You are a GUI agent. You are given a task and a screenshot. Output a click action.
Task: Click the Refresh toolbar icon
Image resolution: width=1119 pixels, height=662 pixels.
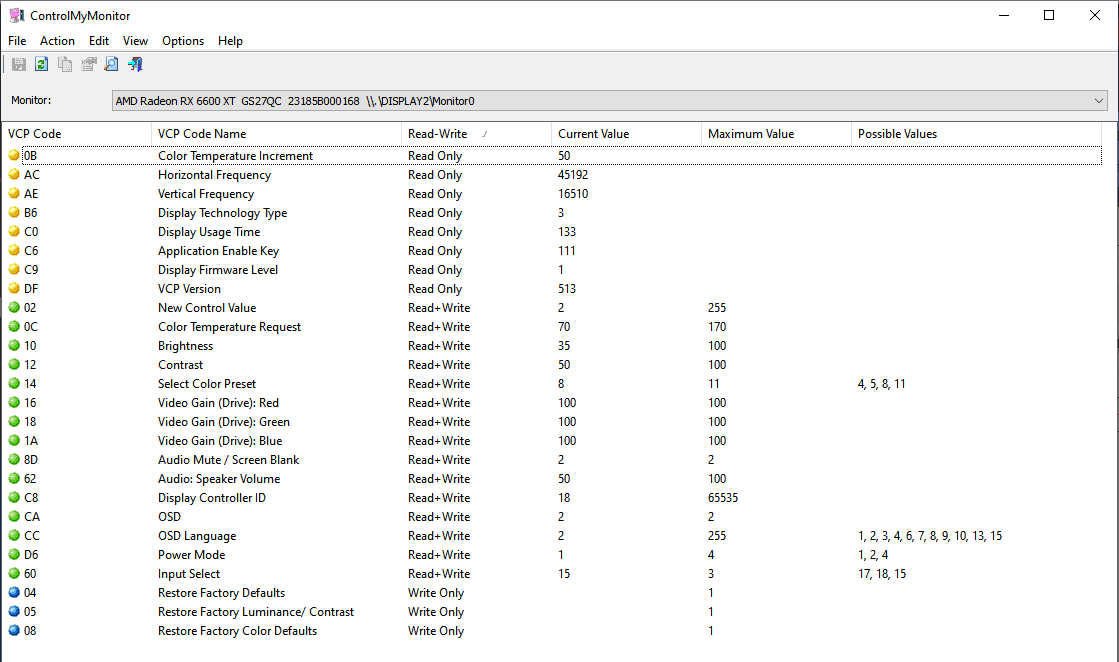point(42,64)
